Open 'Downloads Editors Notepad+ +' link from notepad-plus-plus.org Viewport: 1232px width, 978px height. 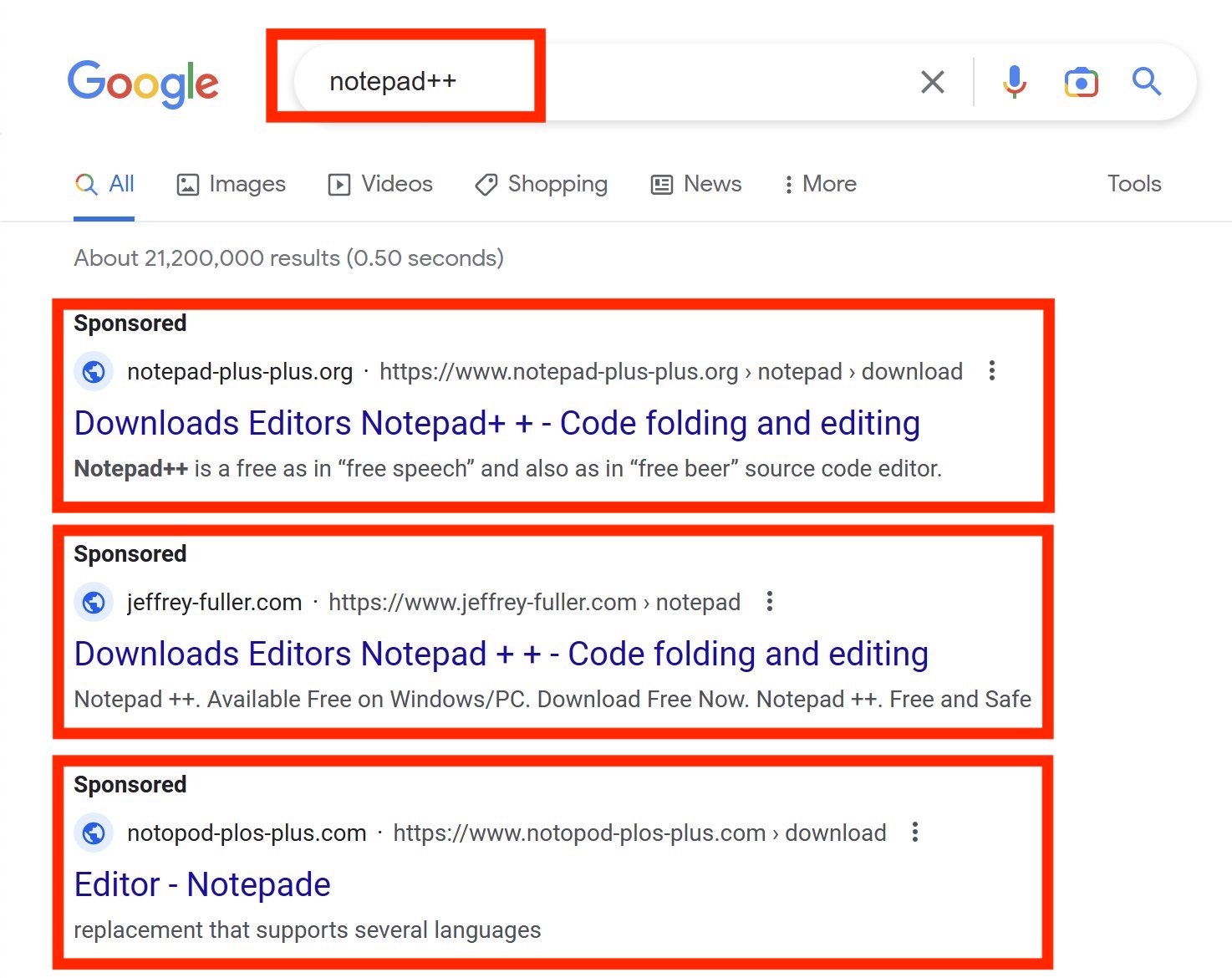coord(497,423)
